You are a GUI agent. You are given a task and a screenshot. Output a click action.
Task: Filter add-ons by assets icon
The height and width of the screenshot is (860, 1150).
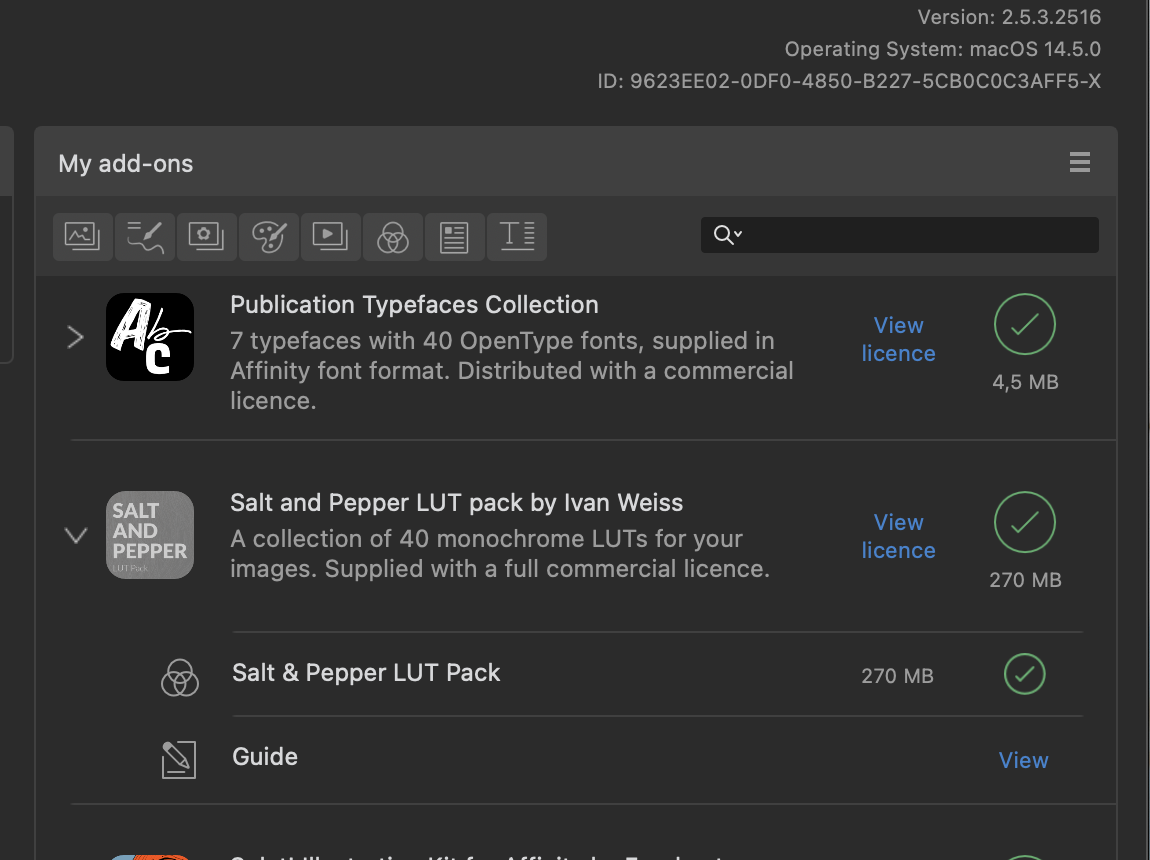pyautogui.click(x=83, y=236)
